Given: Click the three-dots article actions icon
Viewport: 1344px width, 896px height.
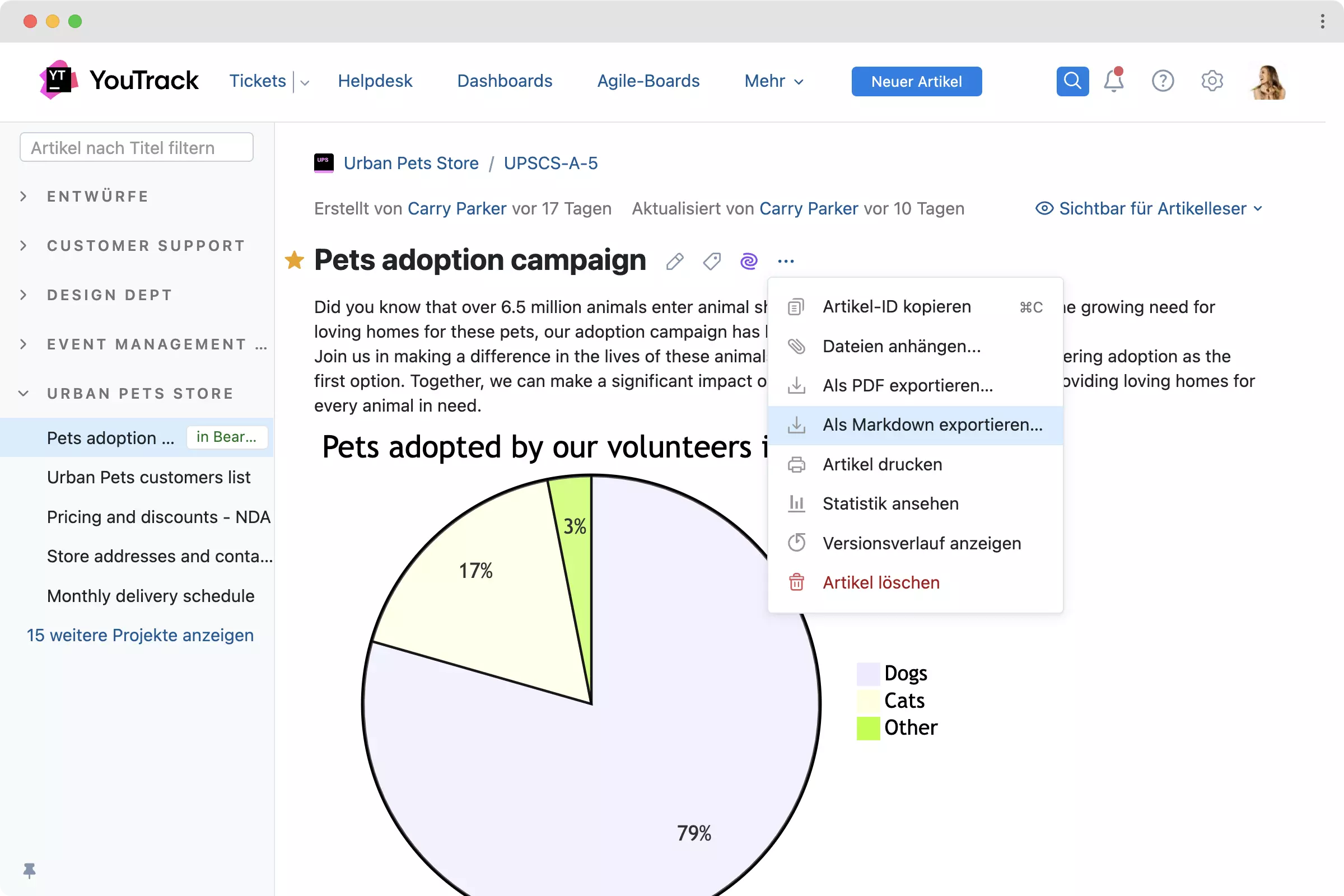Looking at the screenshot, I should pos(786,261).
